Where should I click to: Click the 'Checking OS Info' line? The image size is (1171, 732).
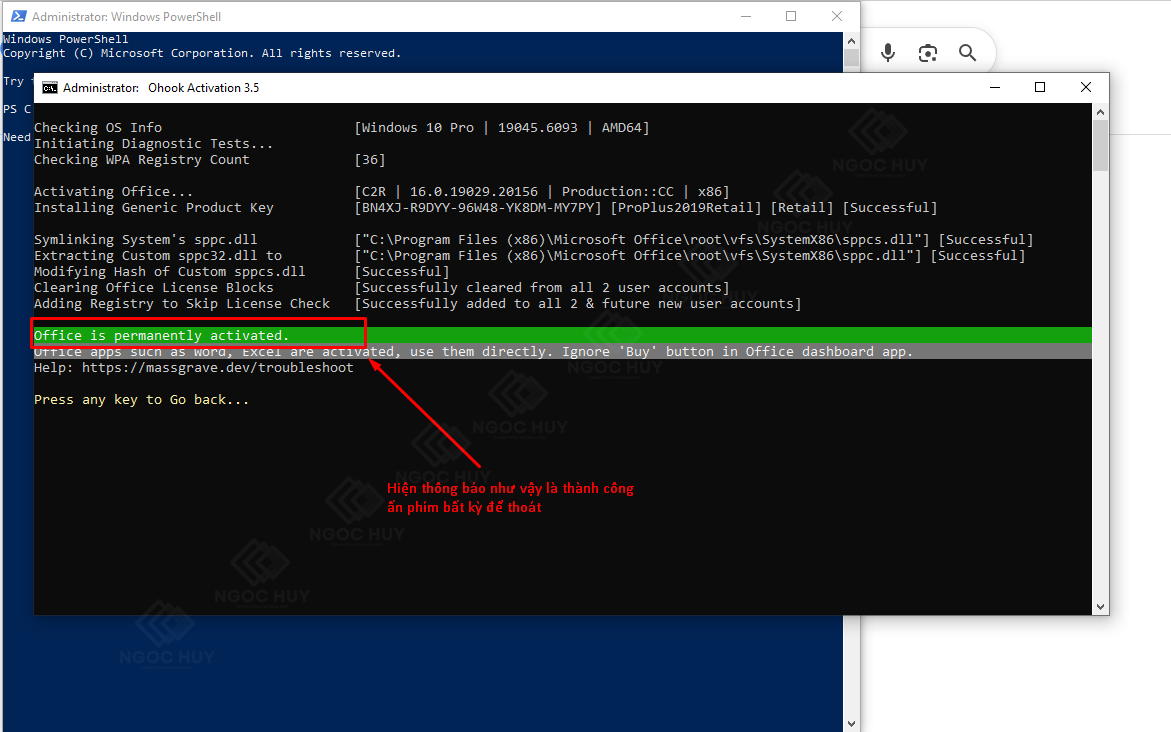pos(98,128)
